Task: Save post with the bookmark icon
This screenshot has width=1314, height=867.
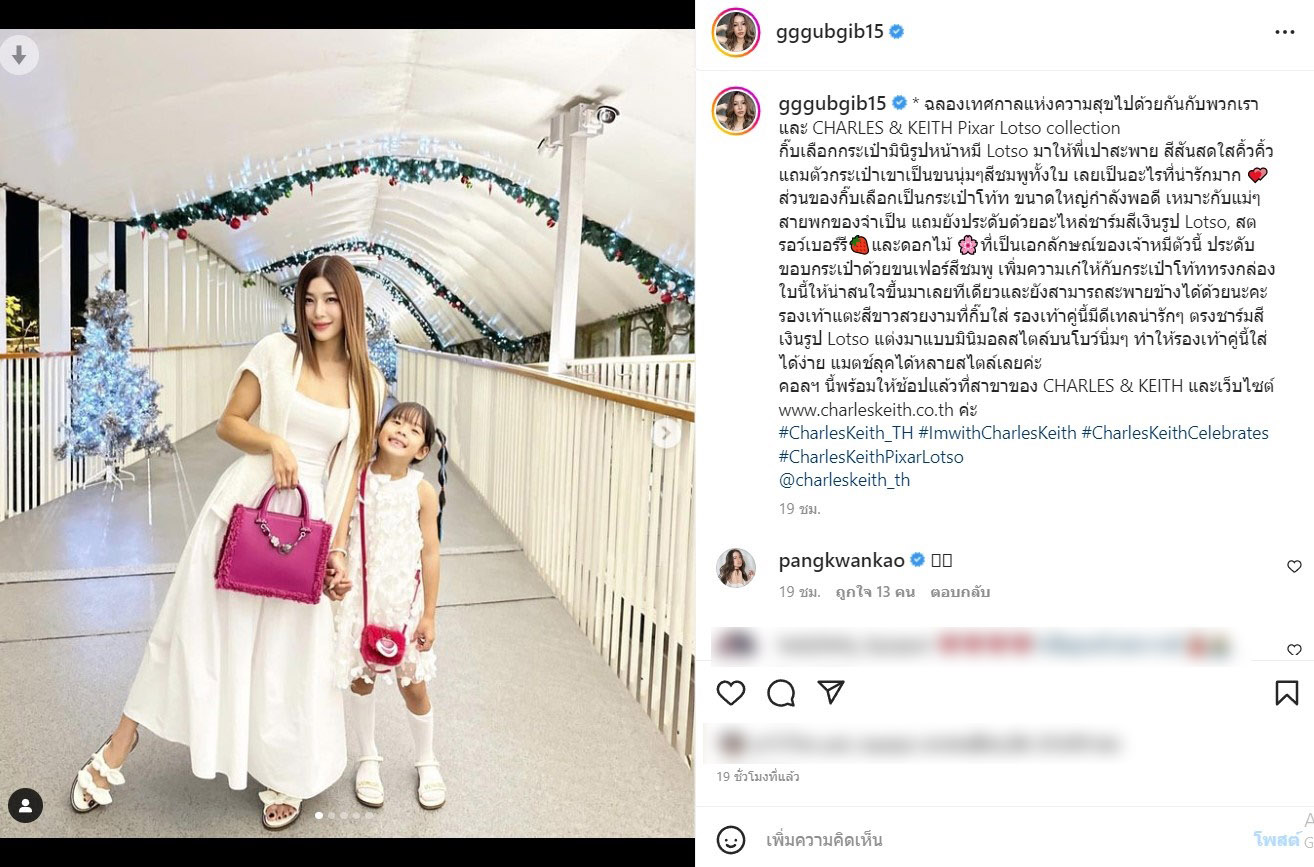Action: click(x=1286, y=693)
